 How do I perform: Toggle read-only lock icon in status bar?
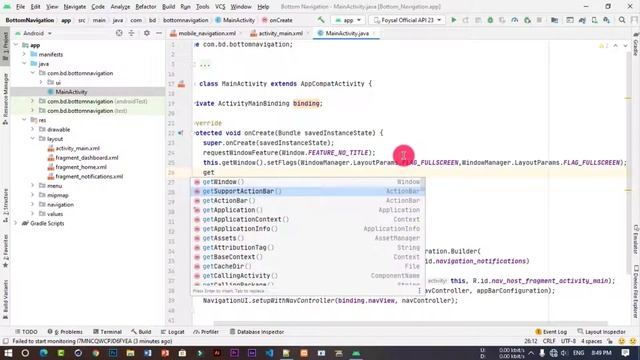610,341
